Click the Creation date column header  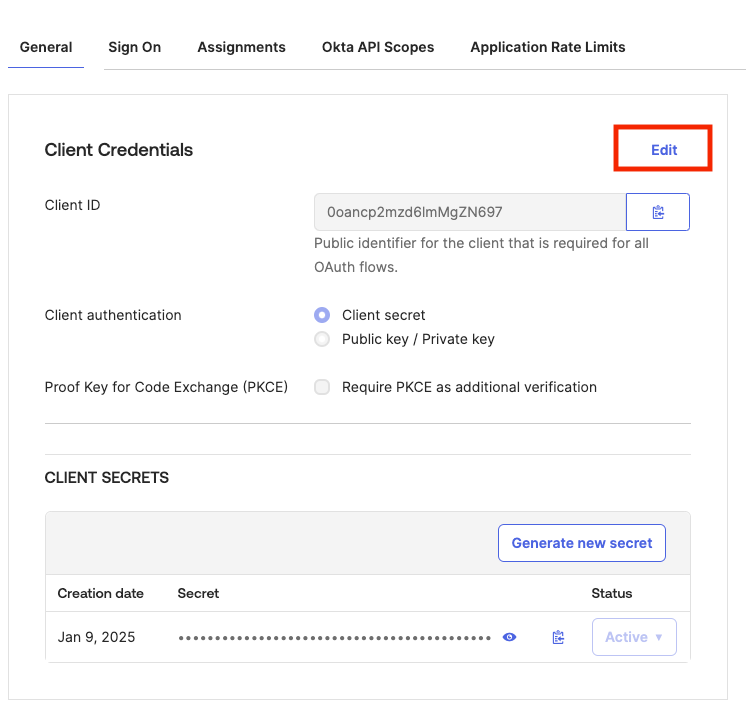pos(100,593)
